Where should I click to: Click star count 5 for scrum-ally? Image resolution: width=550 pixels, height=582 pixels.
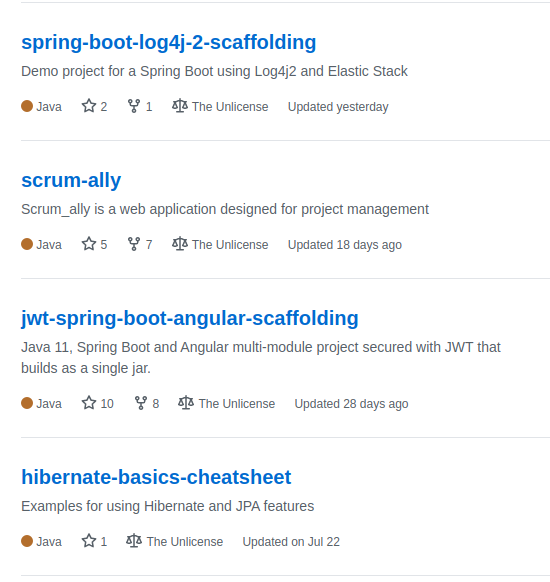click(104, 245)
